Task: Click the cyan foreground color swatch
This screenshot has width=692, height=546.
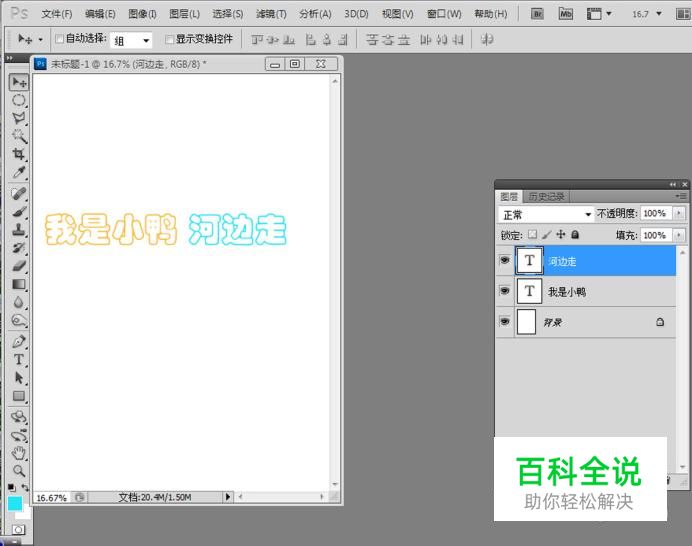Action: [x=15, y=503]
